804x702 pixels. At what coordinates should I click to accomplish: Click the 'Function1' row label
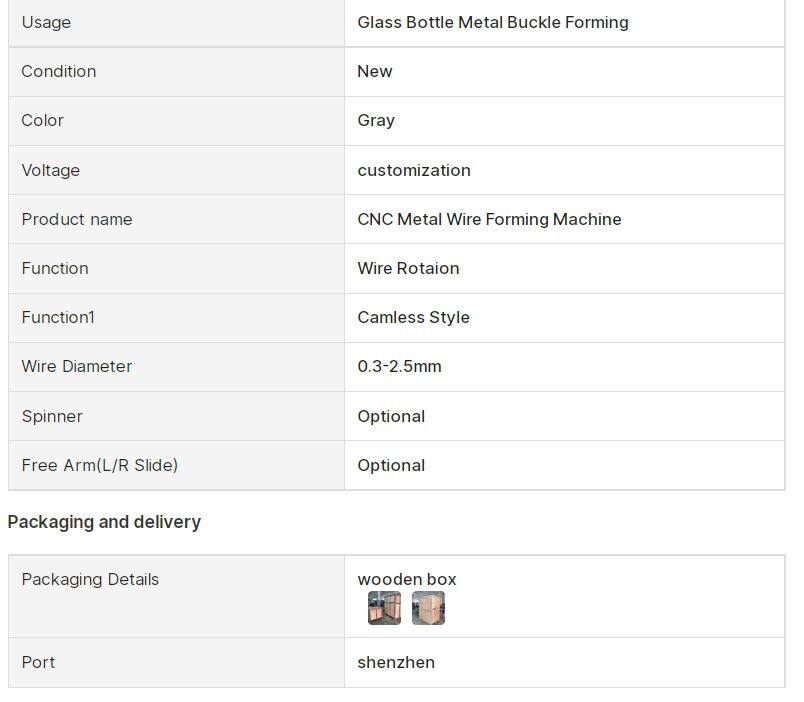[58, 317]
